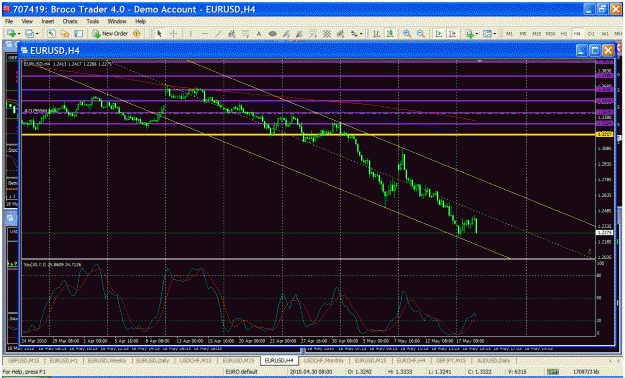The width and height of the screenshot is (625, 378).
Task: Click the EURO default profile status text
Action: (242, 372)
